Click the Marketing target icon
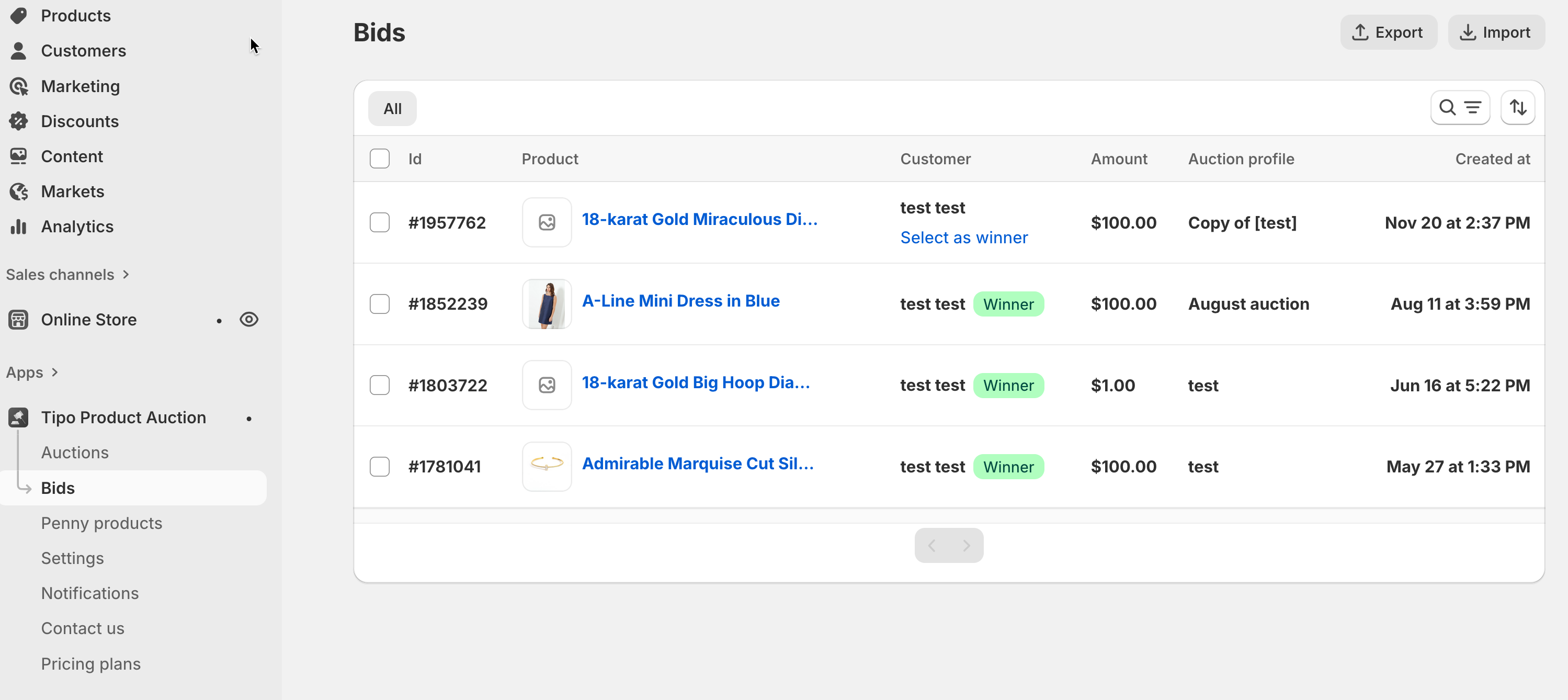Viewport: 1568px width, 700px height. click(19, 86)
